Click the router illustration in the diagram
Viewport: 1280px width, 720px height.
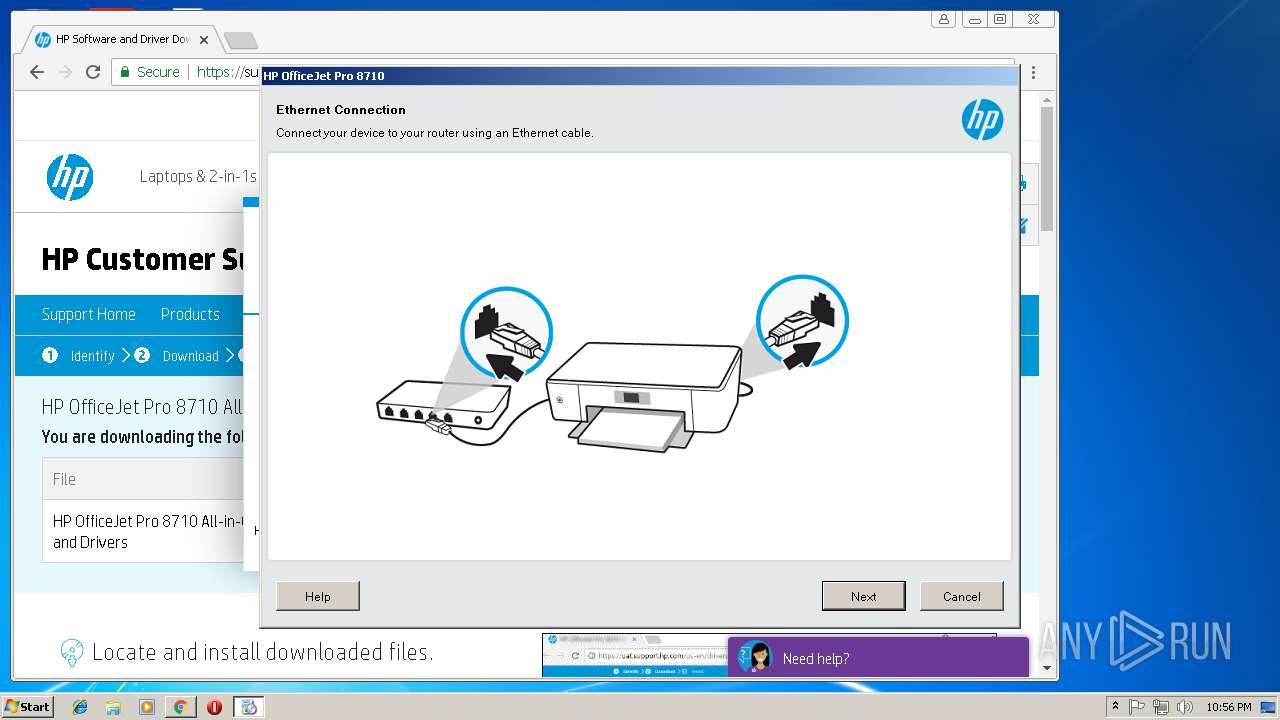point(443,408)
